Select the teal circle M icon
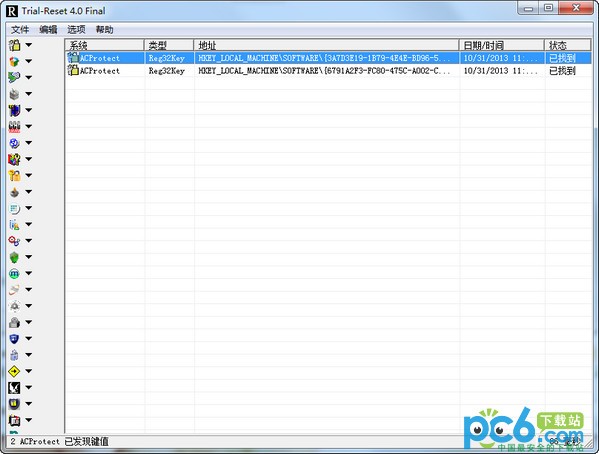The width and height of the screenshot is (599, 454). coord(15,274)
